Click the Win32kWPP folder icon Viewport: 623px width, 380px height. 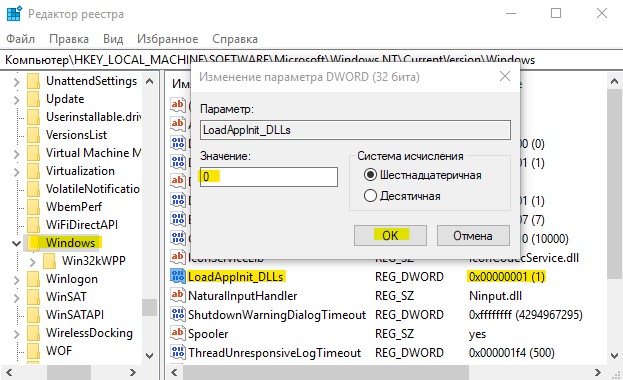tap(49, 261)
